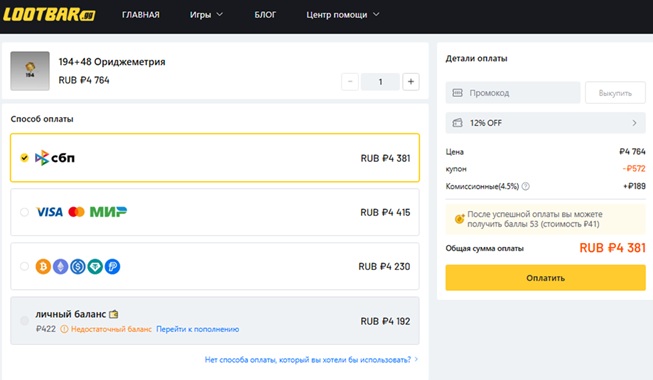Click the coupon icon beside 12% OFF

point(457,123)
